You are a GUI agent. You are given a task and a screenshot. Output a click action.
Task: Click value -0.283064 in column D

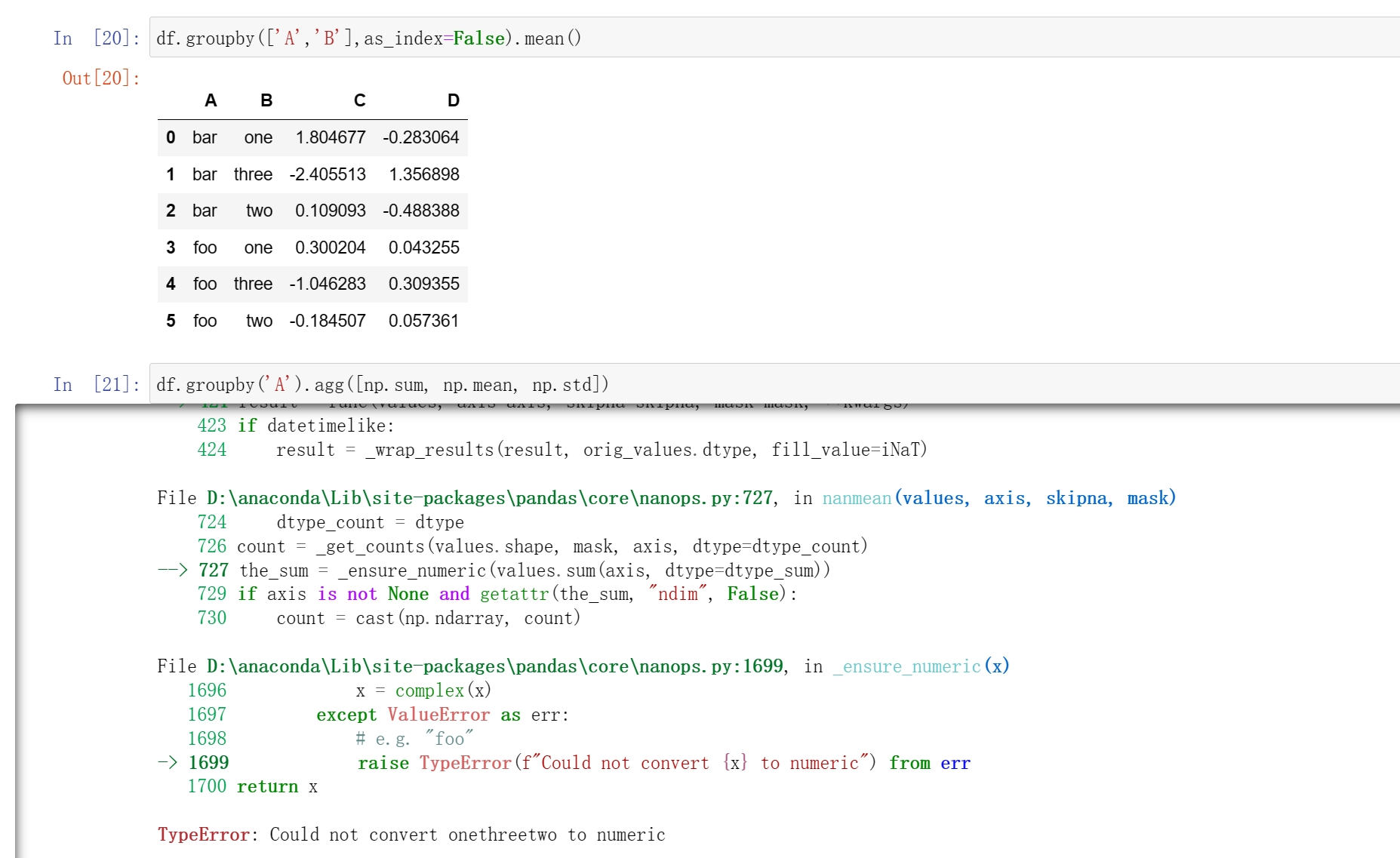coord(420,137)
